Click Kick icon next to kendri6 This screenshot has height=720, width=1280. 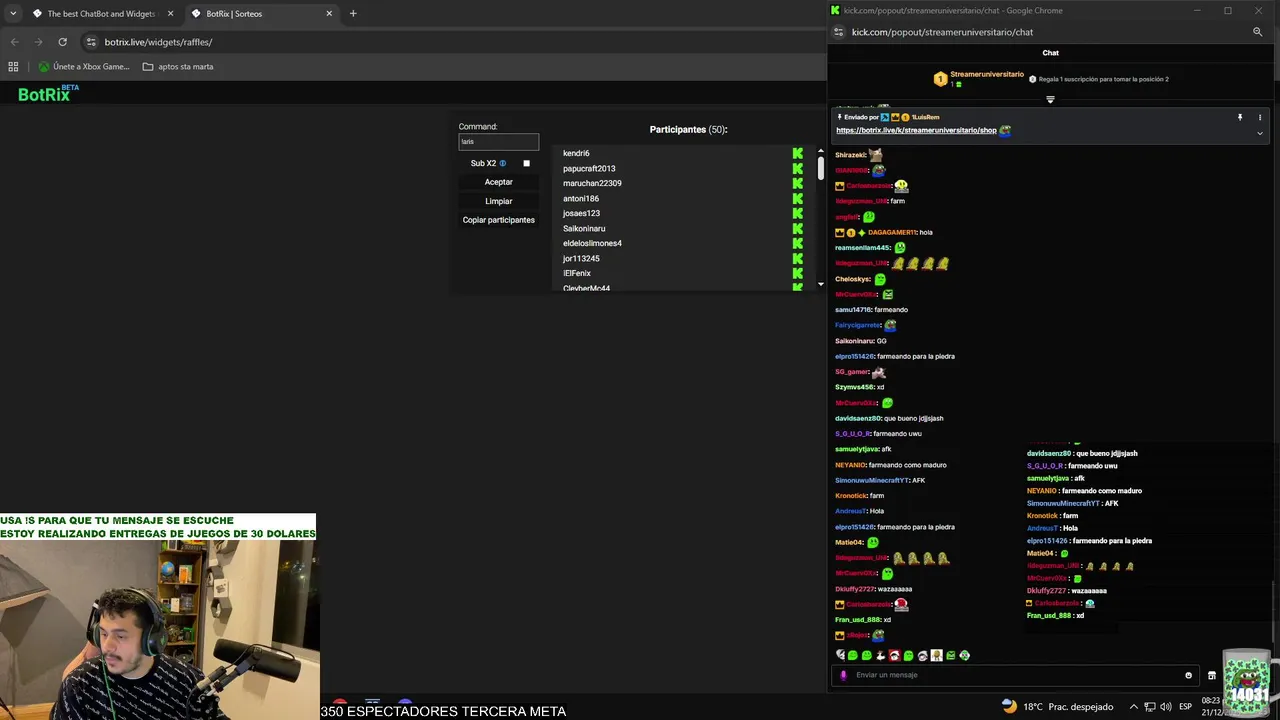point(797,154)
